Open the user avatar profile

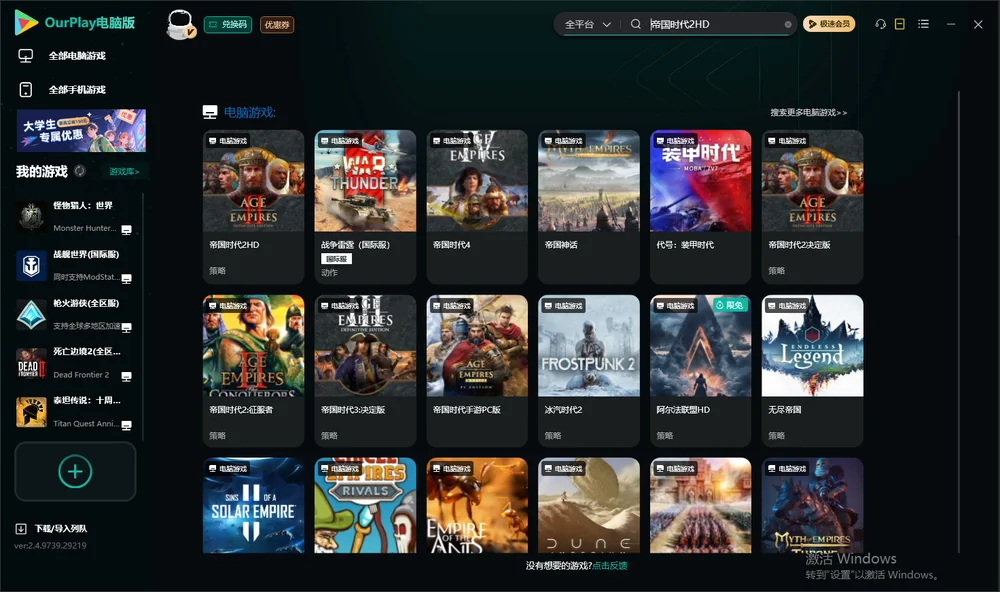[x=180, y=24]
